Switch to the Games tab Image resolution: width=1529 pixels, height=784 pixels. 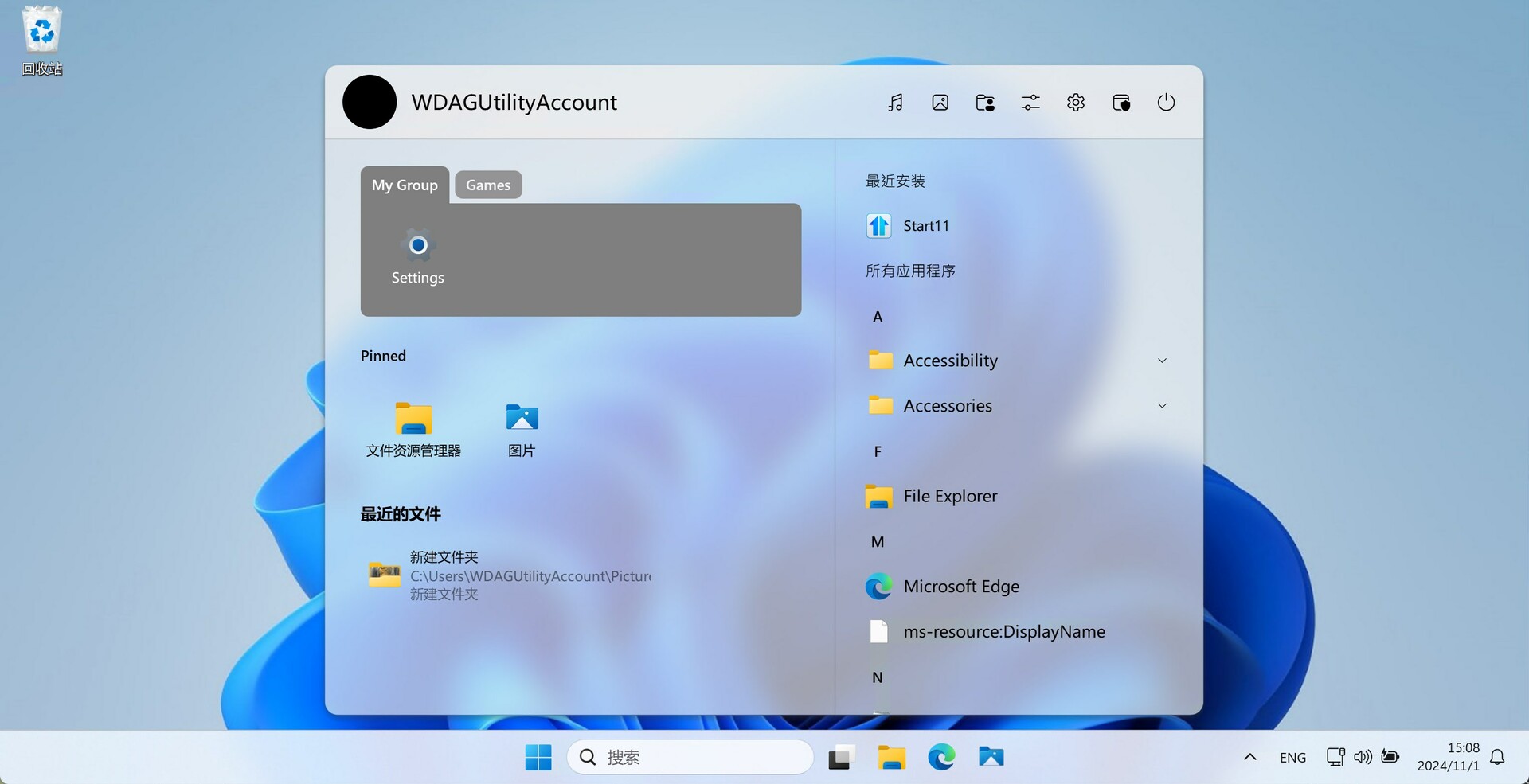(x=488, y=185)
